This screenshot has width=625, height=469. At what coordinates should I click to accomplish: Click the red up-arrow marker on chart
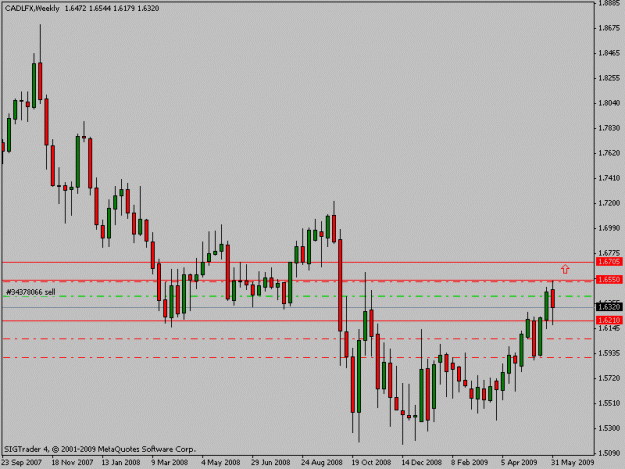[x=565, y=269]
